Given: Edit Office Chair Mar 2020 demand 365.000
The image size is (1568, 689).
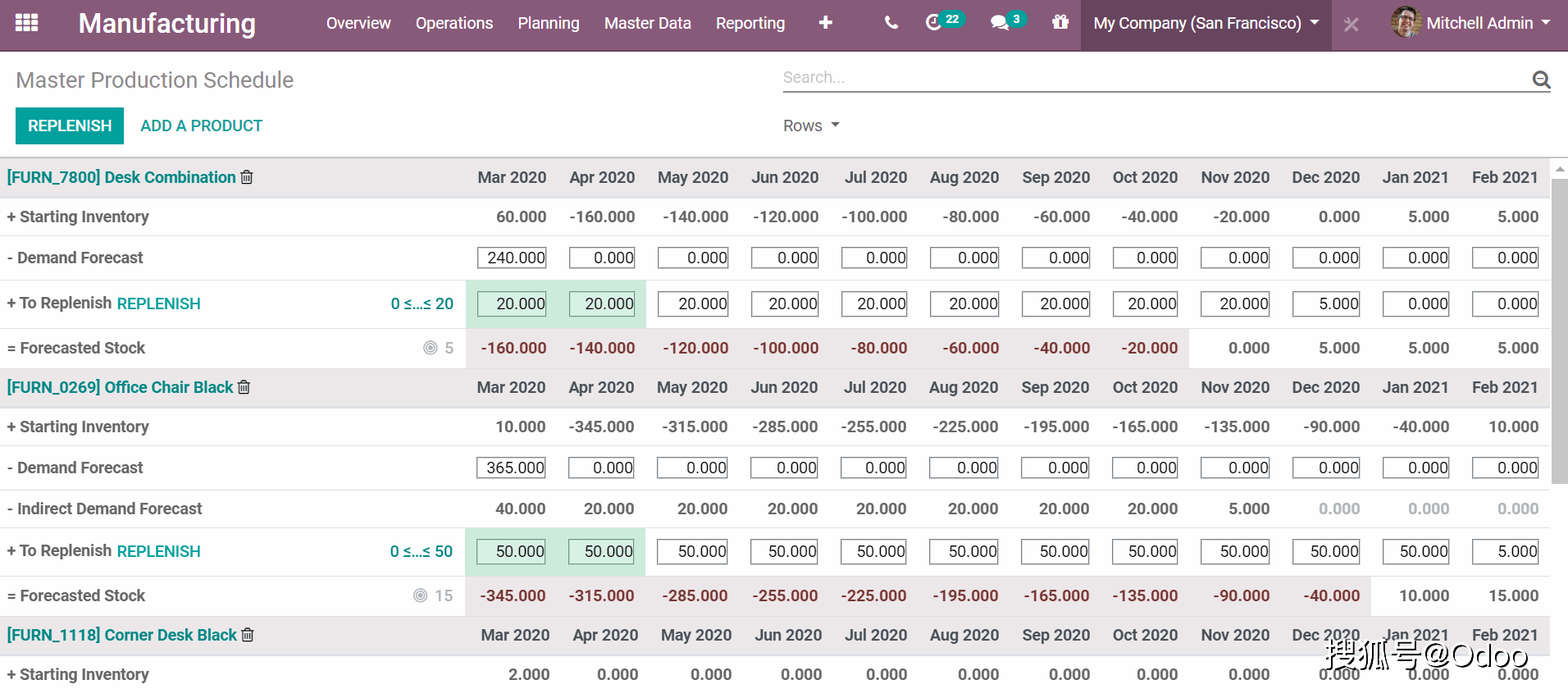Looking at the screenshot, I should pyautogui.click(x=512, y=468).
